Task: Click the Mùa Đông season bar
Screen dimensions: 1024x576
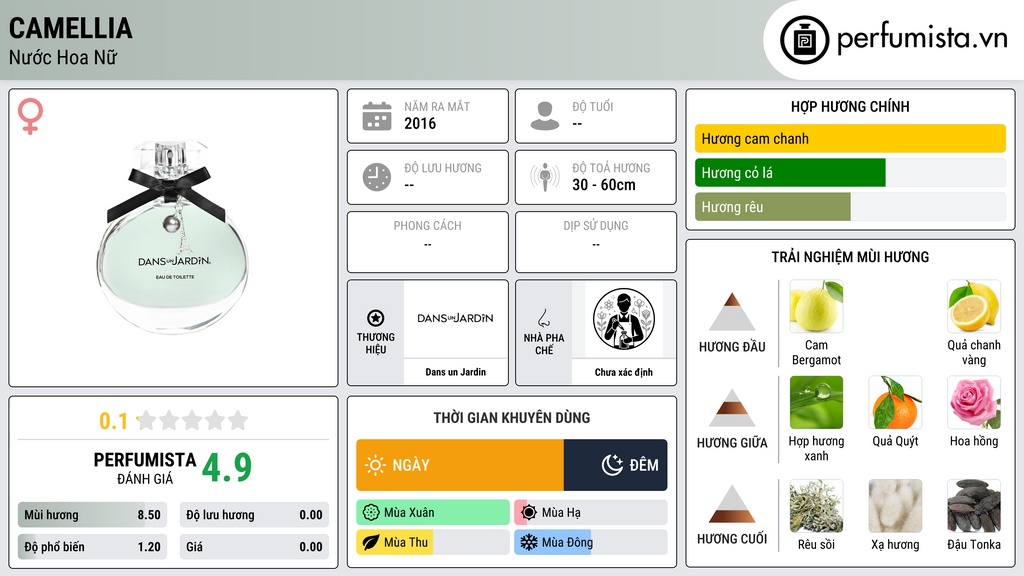Action: (x=591, y=543)
